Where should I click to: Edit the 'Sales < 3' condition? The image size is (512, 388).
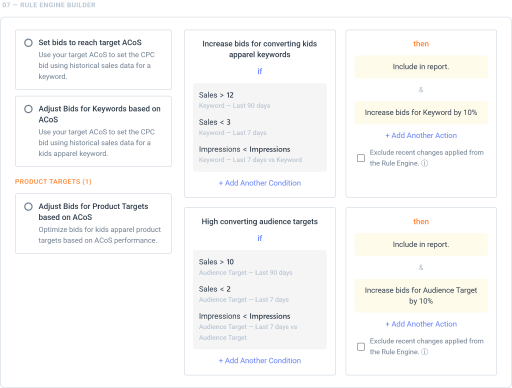[x=215, y=122]
